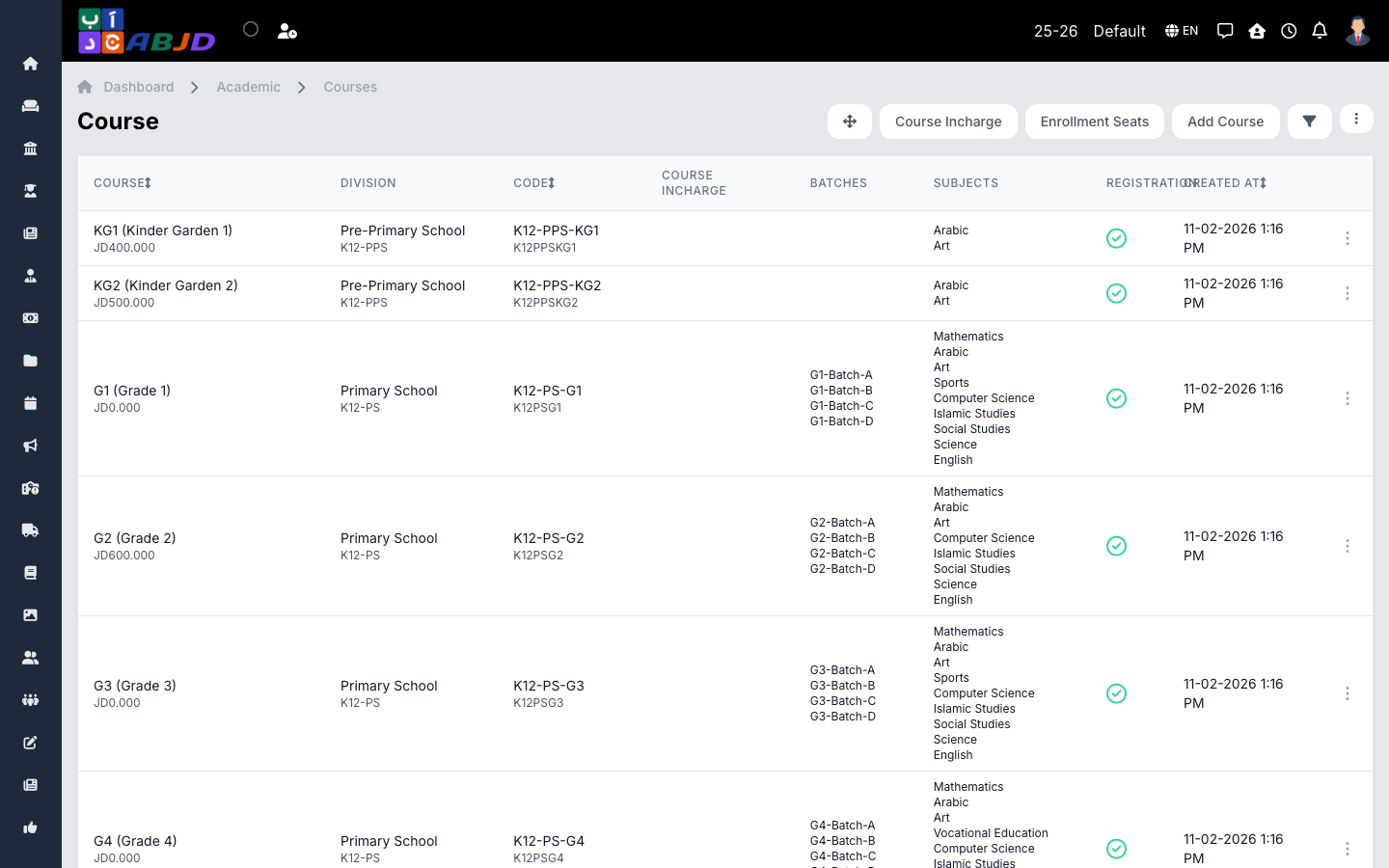This screenshot has height=868, width=1389.
Task: Click the Courses breadcrumb
Action: 350,87
